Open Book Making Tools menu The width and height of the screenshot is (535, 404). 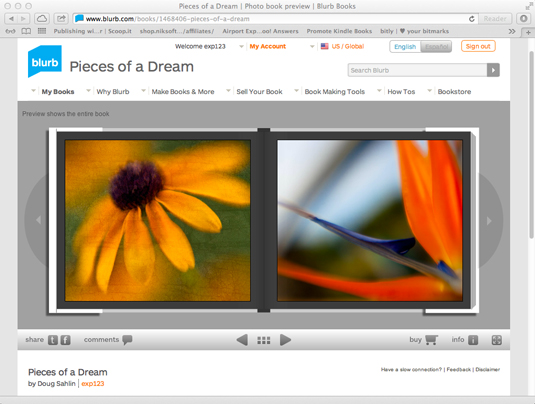(335, 91)
